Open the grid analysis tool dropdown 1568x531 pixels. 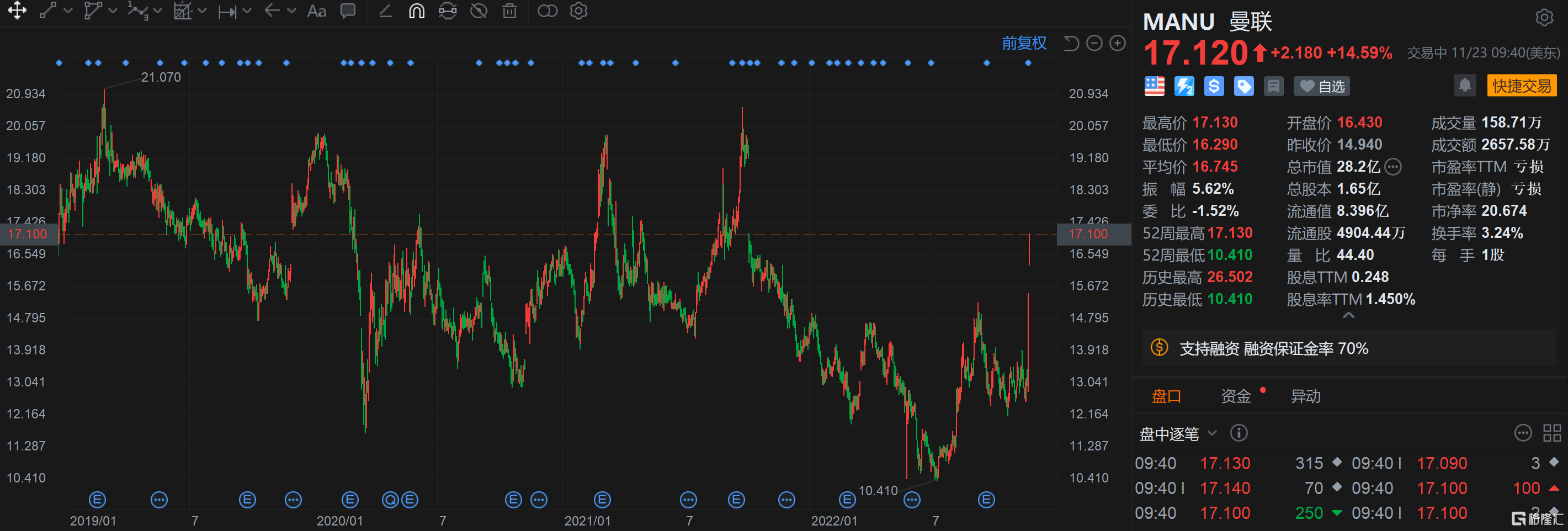203,11
